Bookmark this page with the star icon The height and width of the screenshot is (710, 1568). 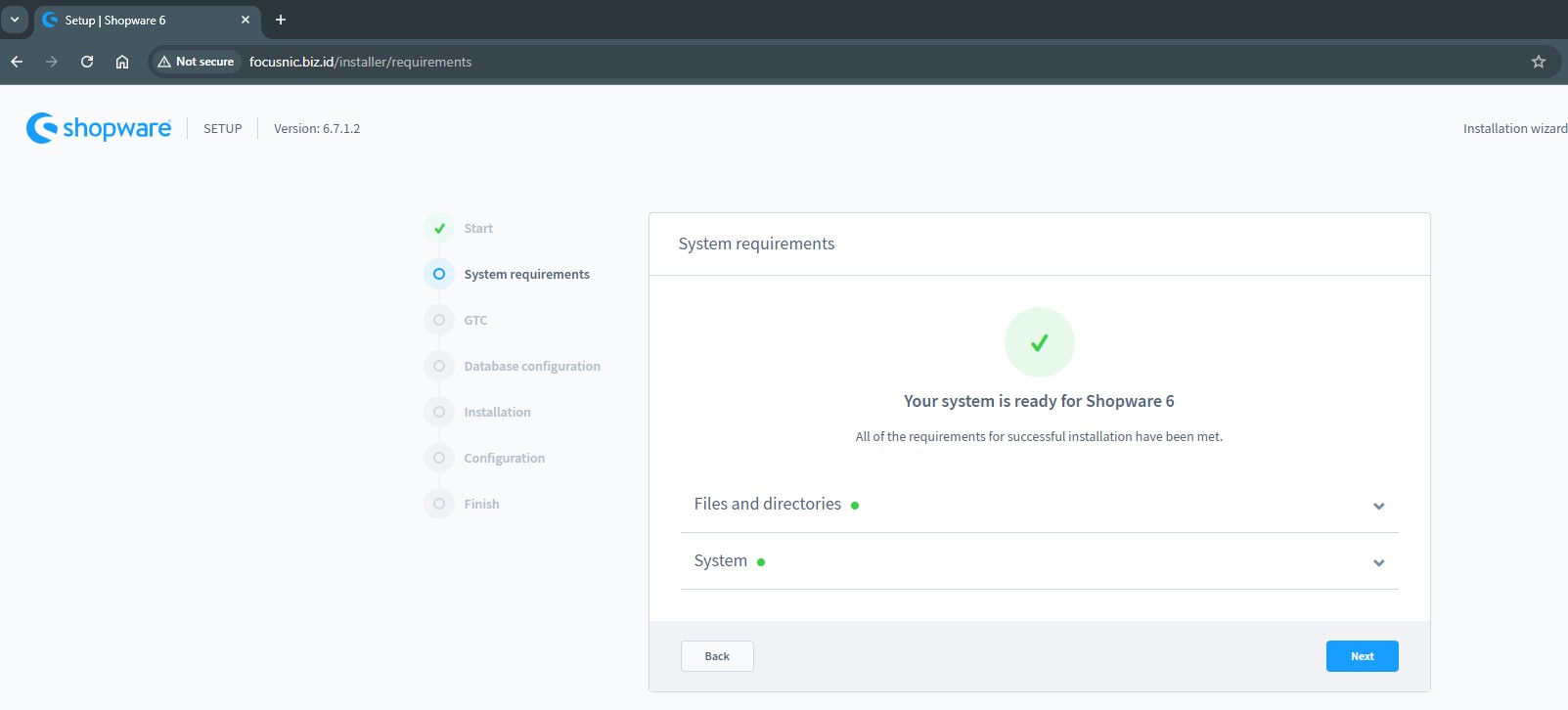(1538, 62)
